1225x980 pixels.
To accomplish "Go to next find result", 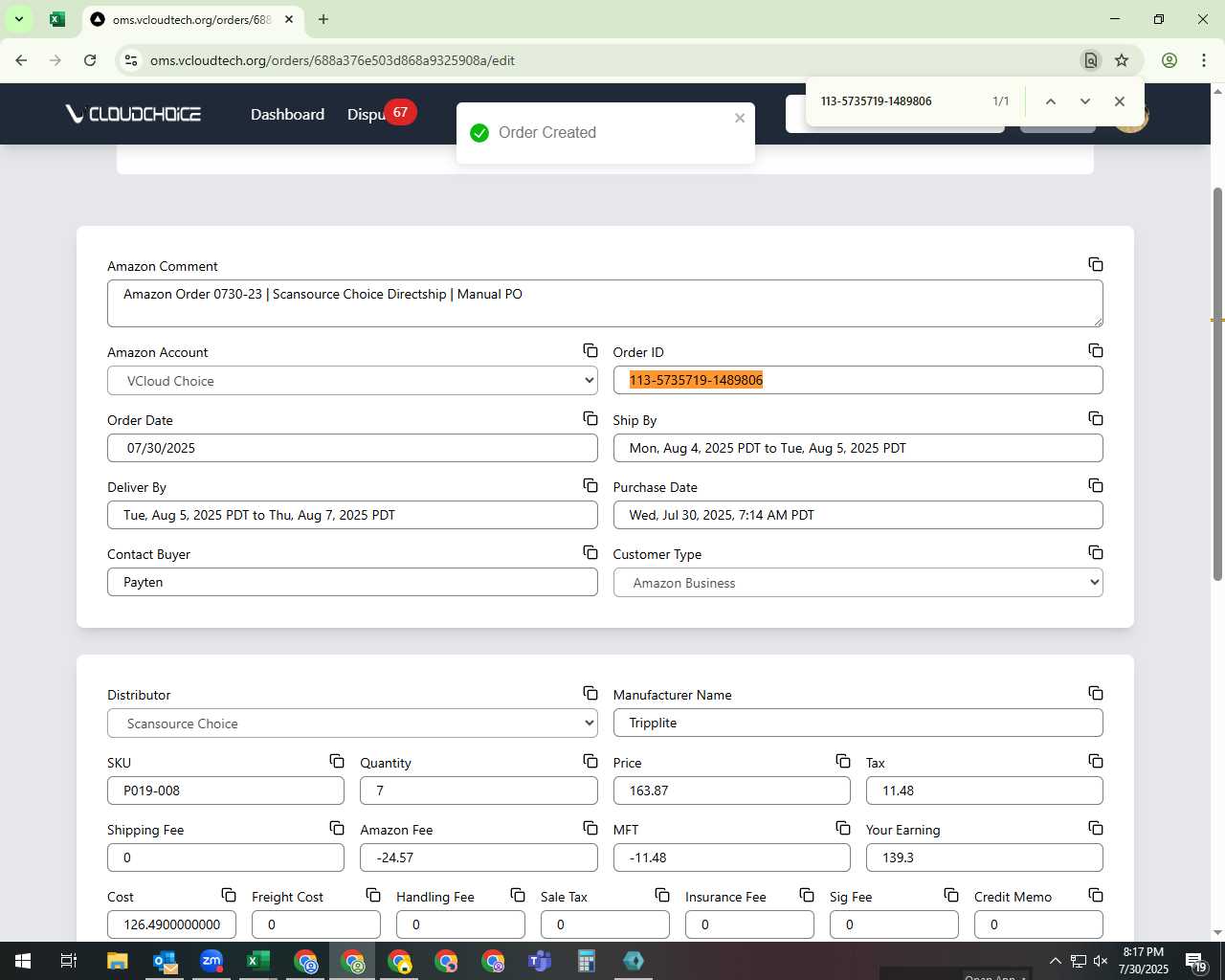I will coord(1084,101).
